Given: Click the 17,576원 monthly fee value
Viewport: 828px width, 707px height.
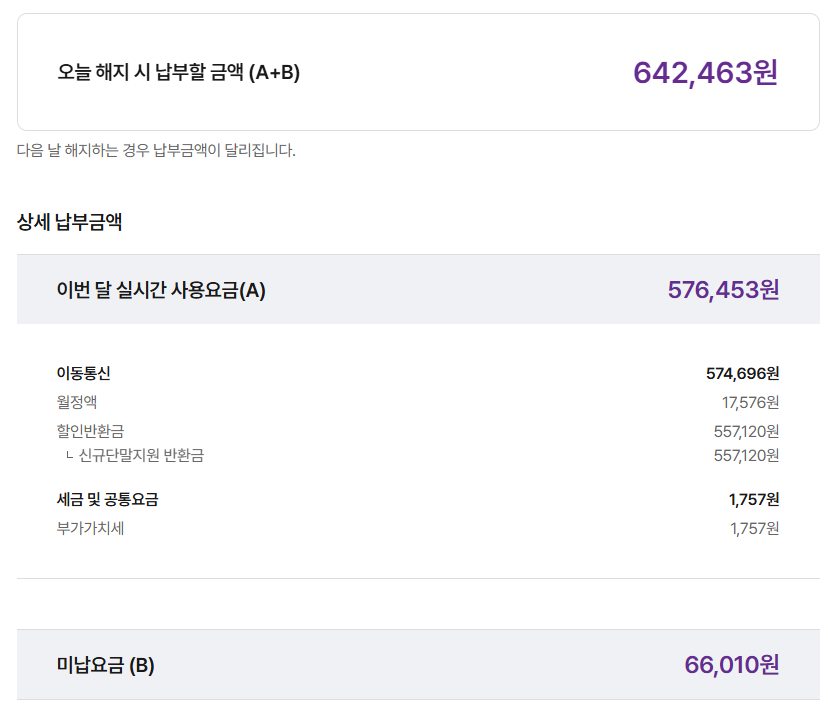Looking at the screenshot, I should point(750,403).
